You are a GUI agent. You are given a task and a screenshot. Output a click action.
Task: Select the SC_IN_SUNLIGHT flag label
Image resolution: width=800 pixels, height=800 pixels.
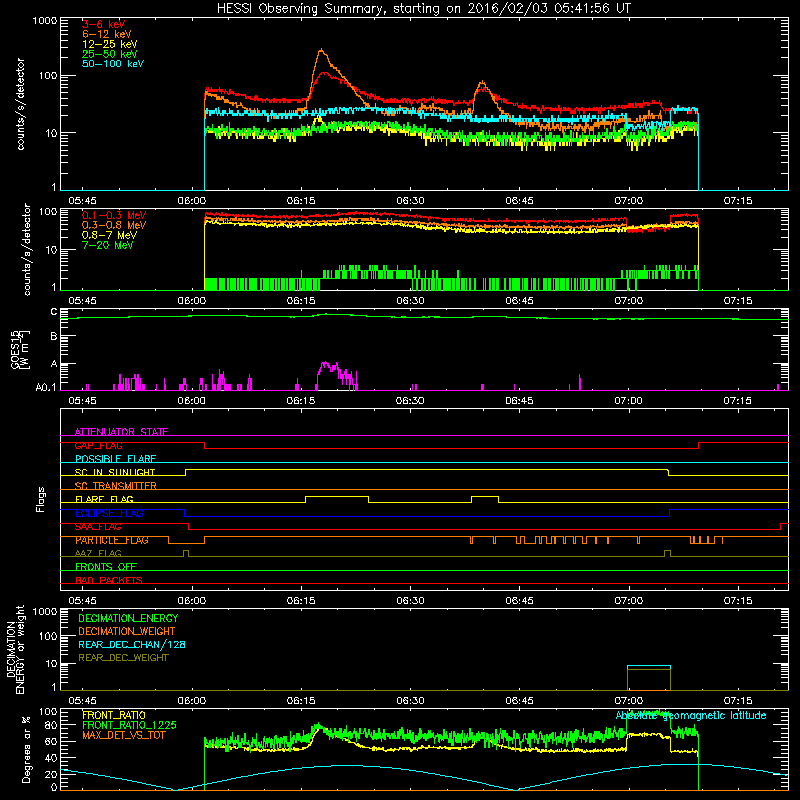pyautogui.click(x=115, y=472)
